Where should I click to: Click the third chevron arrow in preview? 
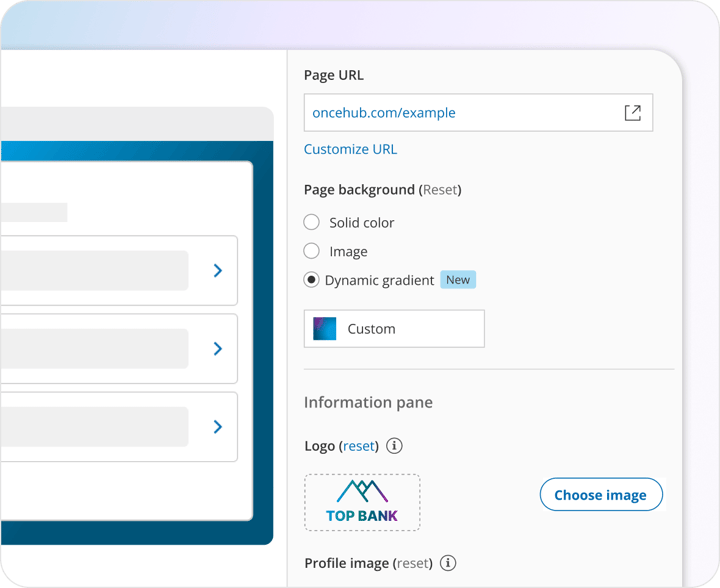[x=218, y=426]
